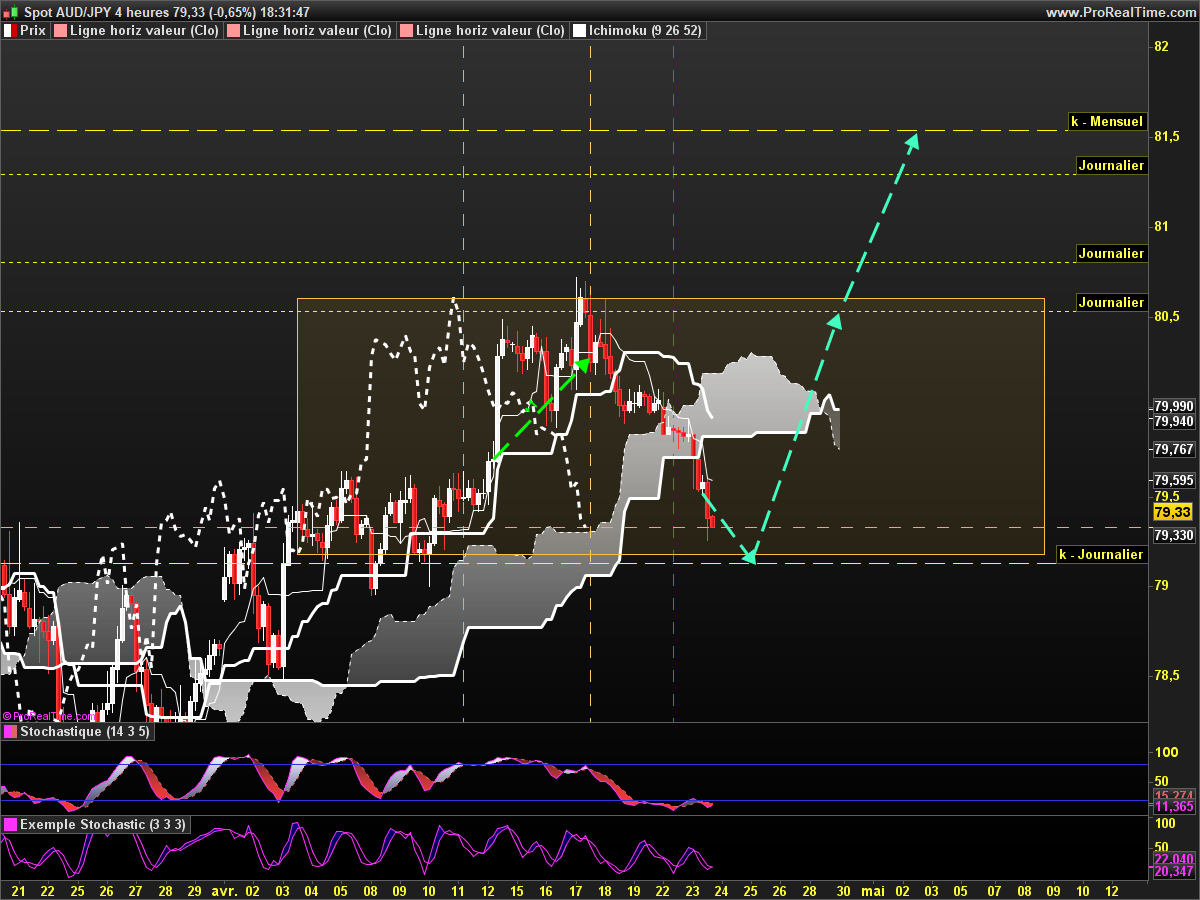Click the candlestick chart icon in the title bar

pyautogui.click(x=11, y=12)
